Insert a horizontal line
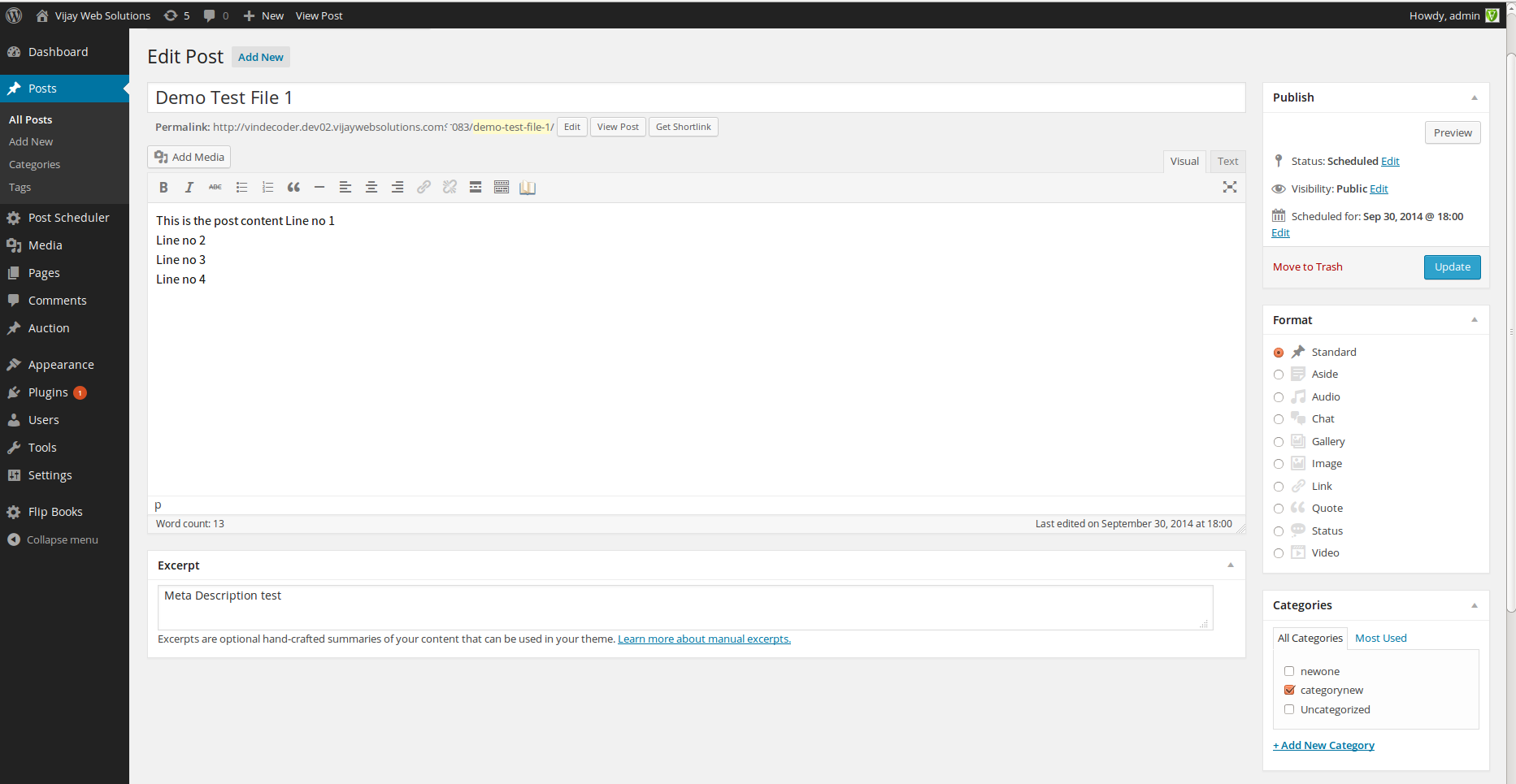 (x=319, y=188)
